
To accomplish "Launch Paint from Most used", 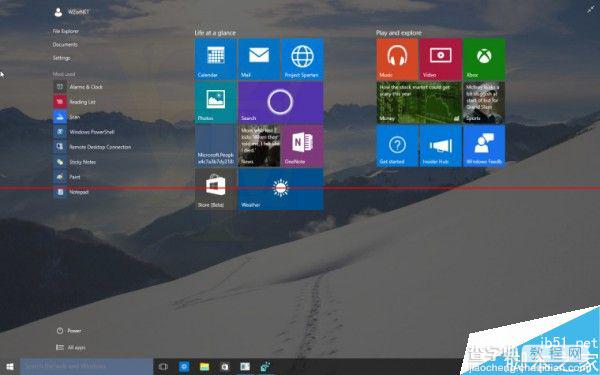I will [x=67, y=177].
